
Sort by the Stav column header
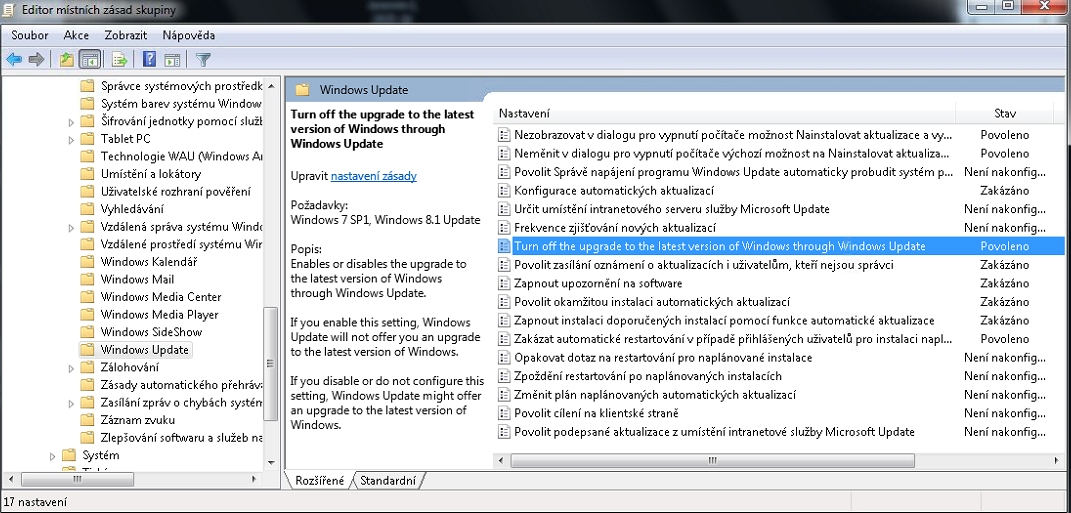(x=1005, y=113)
